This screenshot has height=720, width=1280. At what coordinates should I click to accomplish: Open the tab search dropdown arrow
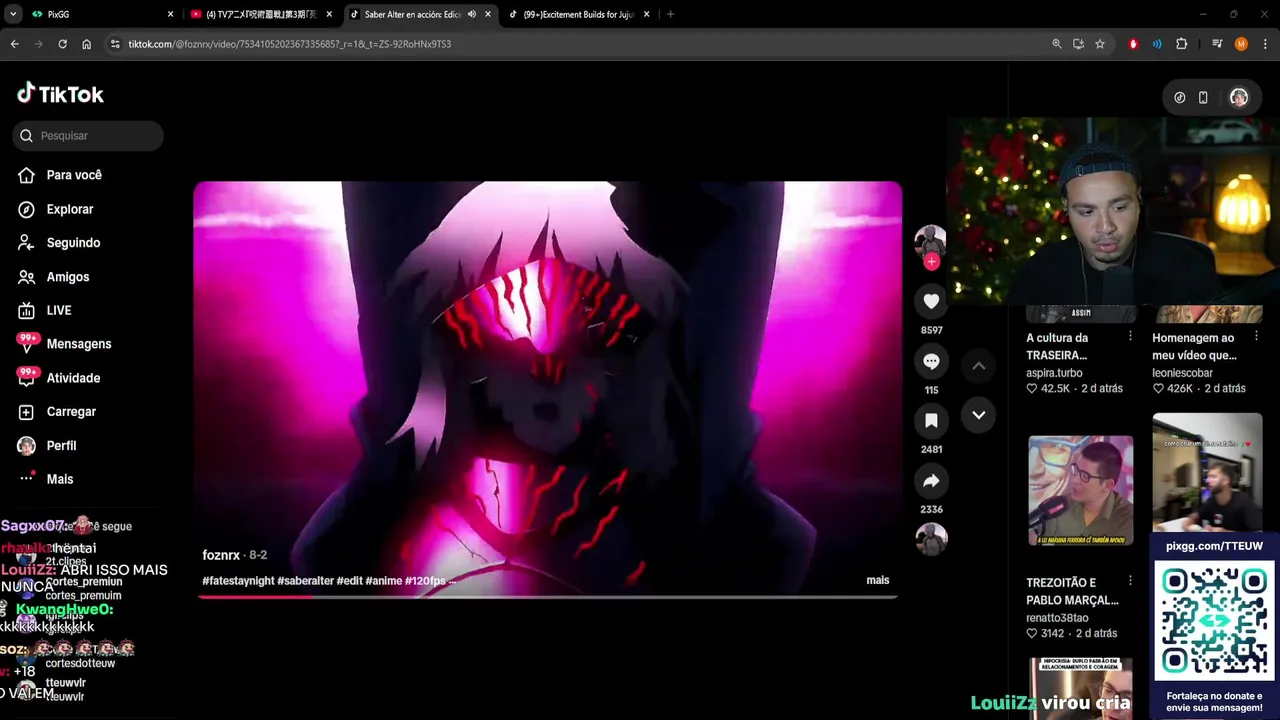(13, 14)
